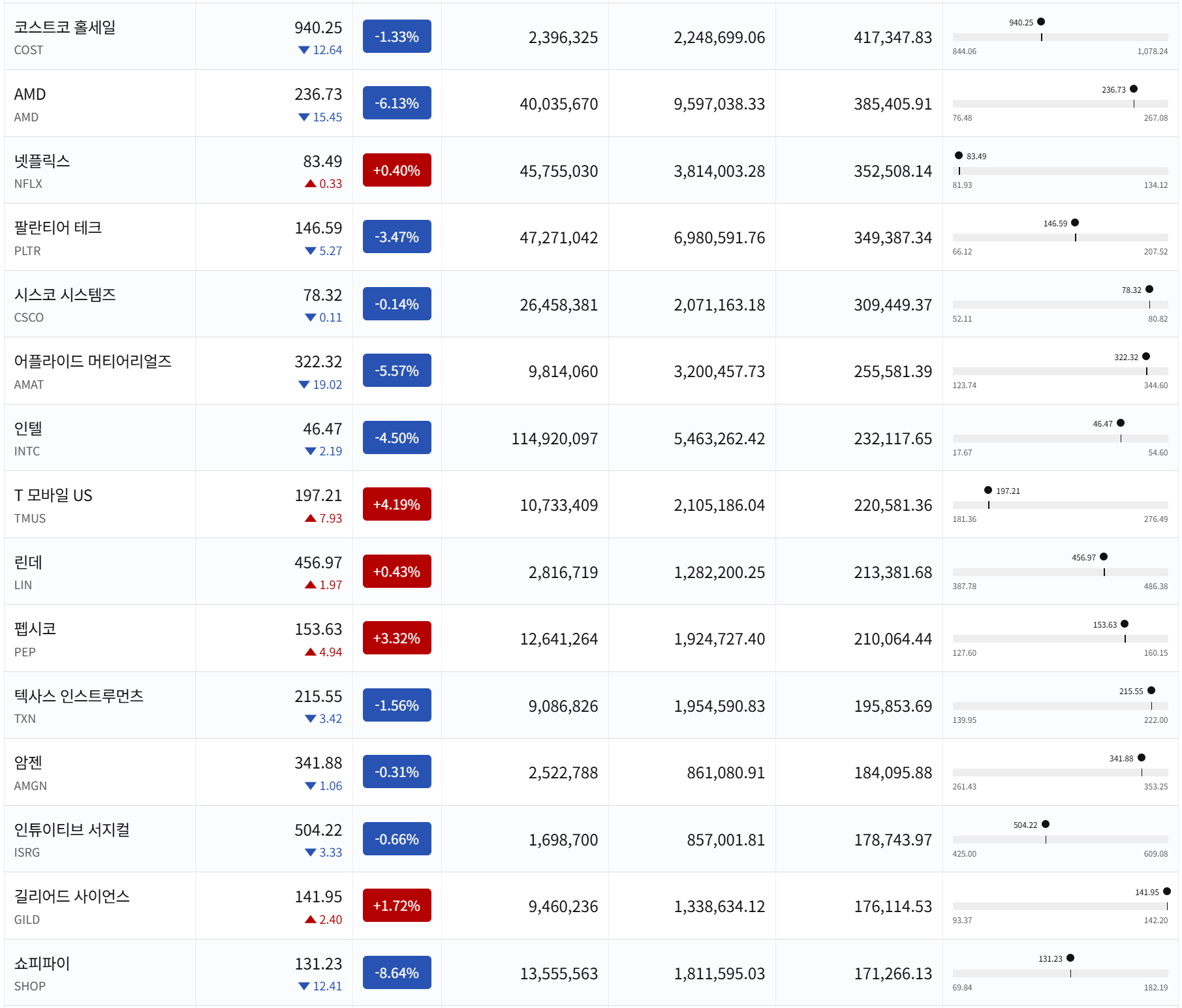Click the 146.59 range marker dot for PLTR
The height and width of the screenshot is (1008, 1182).
click(x=1075, y=222)
